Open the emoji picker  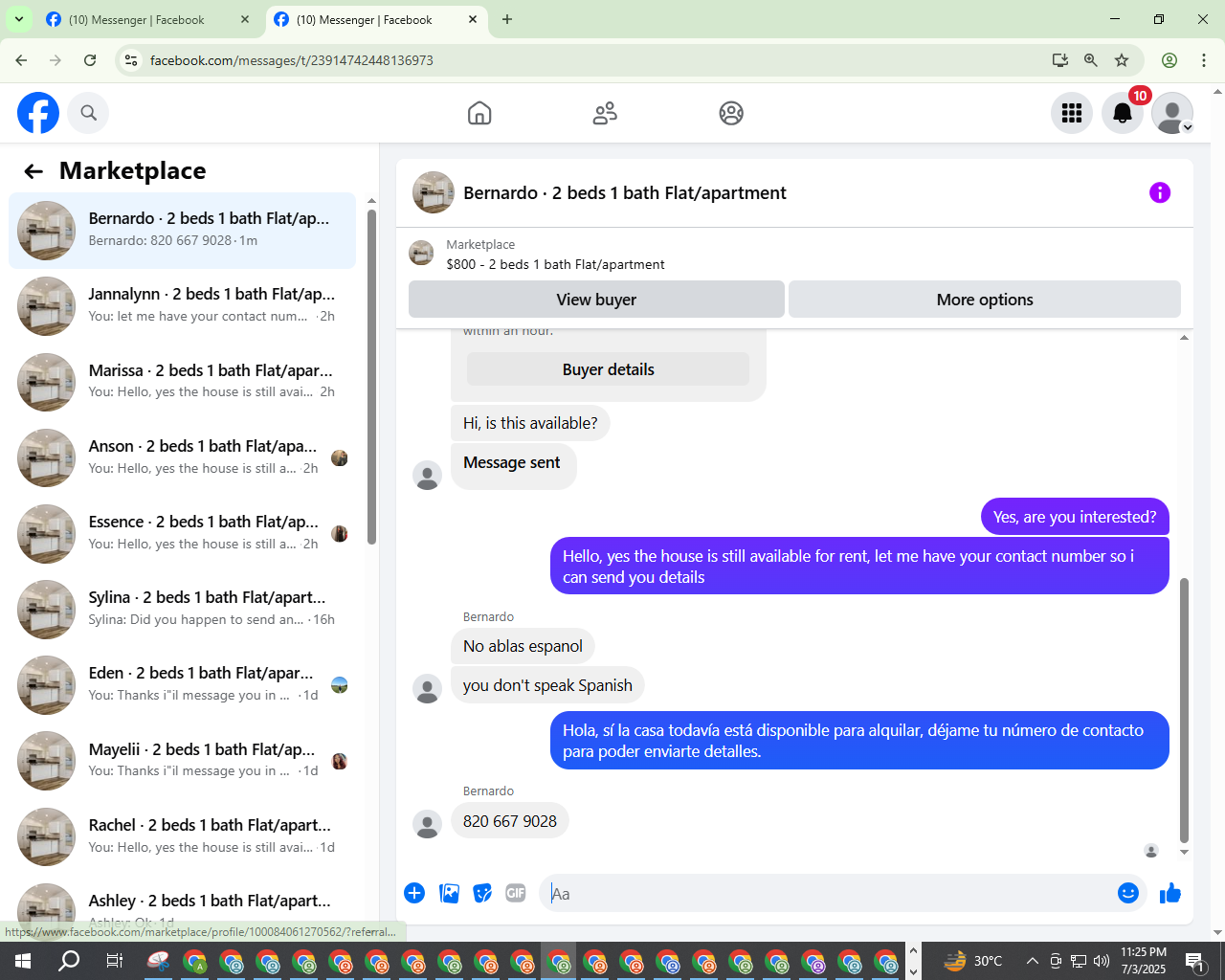[x=1128, y=893]
